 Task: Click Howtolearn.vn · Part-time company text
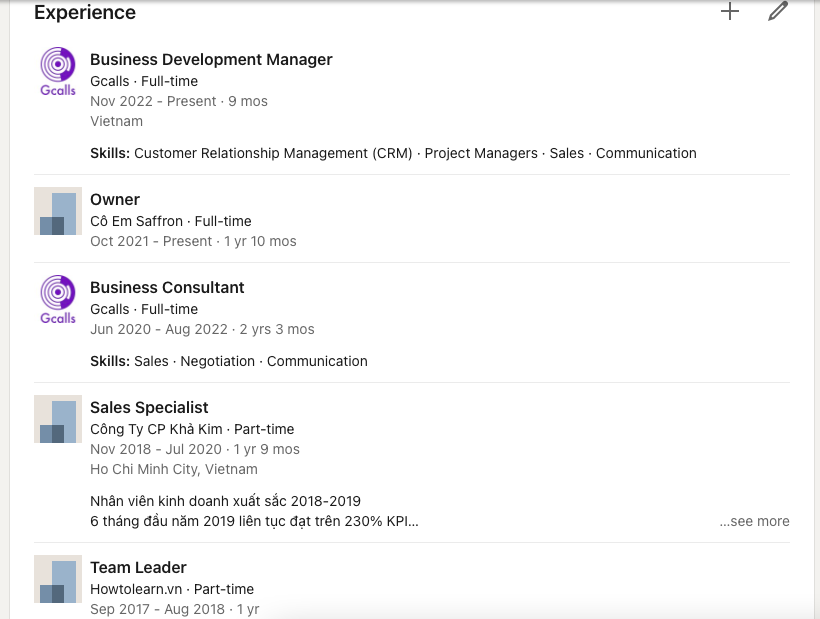pyautogui.click(x=172, y=589)
